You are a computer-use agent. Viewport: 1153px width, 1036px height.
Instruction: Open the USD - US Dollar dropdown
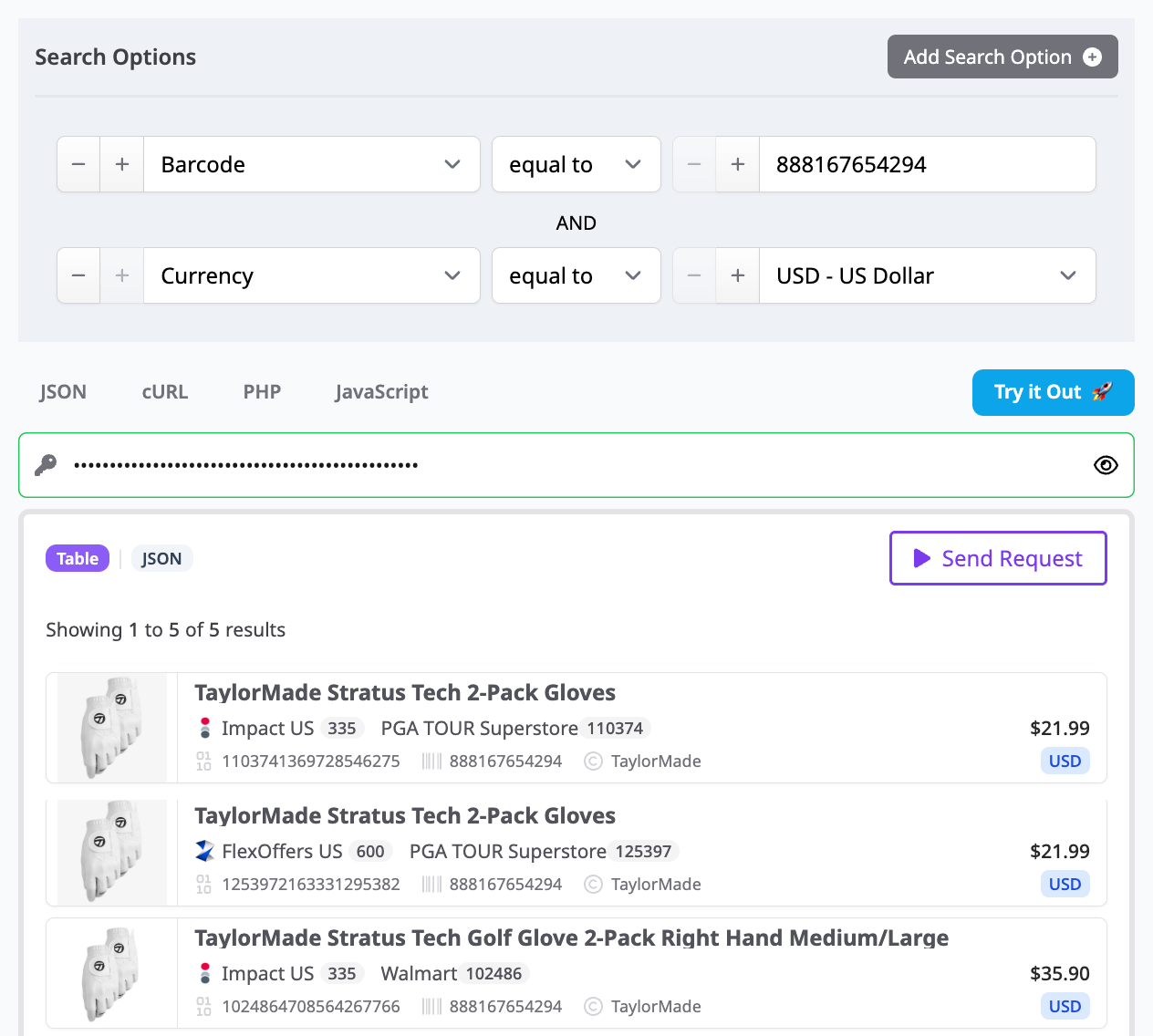point(928,275)
